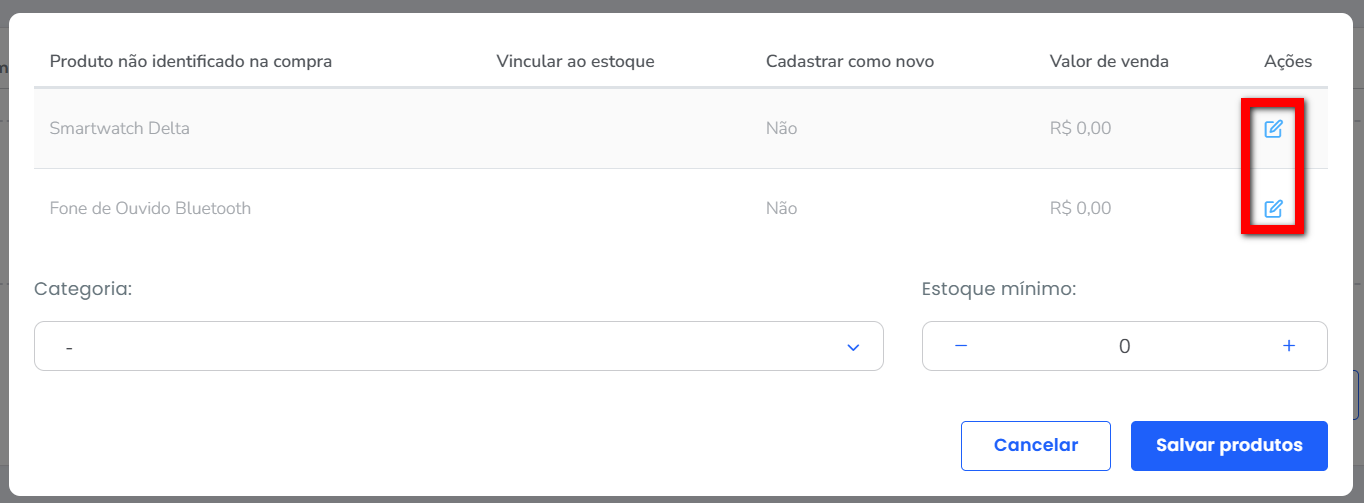Viewport: 1364px width, 503px height.
Task: Select the Smartwatch Delta product name
Action: pos(119,128)
